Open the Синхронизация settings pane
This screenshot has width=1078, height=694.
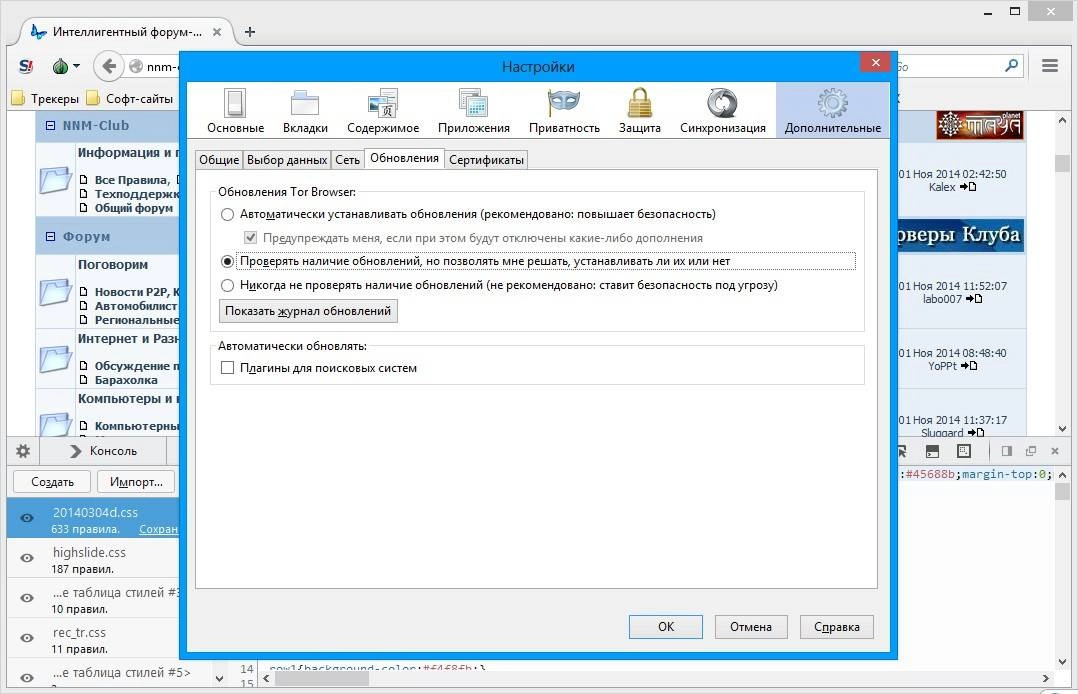tap(723, 111)
